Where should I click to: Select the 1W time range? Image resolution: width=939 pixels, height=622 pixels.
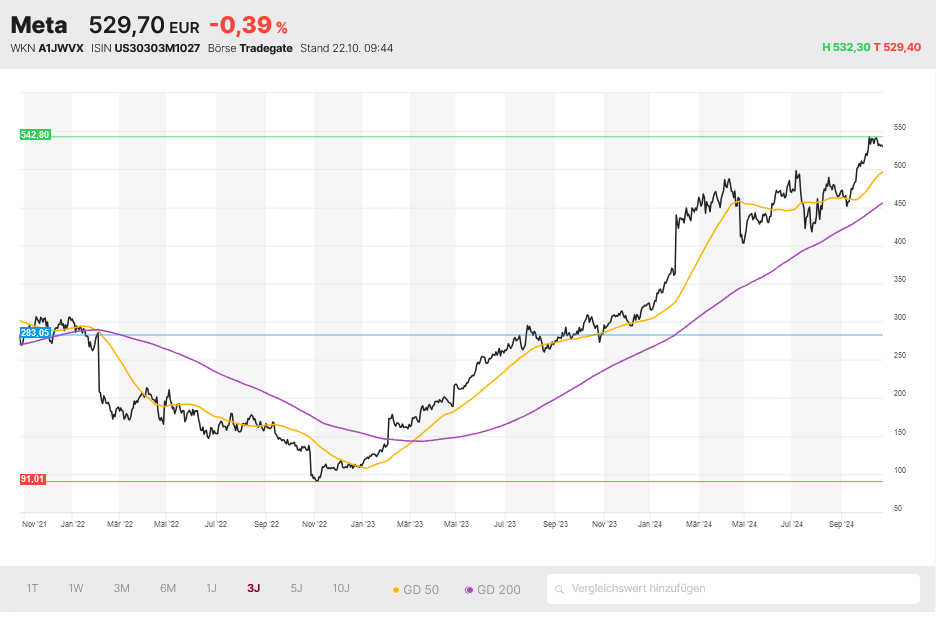coord(75,588)
